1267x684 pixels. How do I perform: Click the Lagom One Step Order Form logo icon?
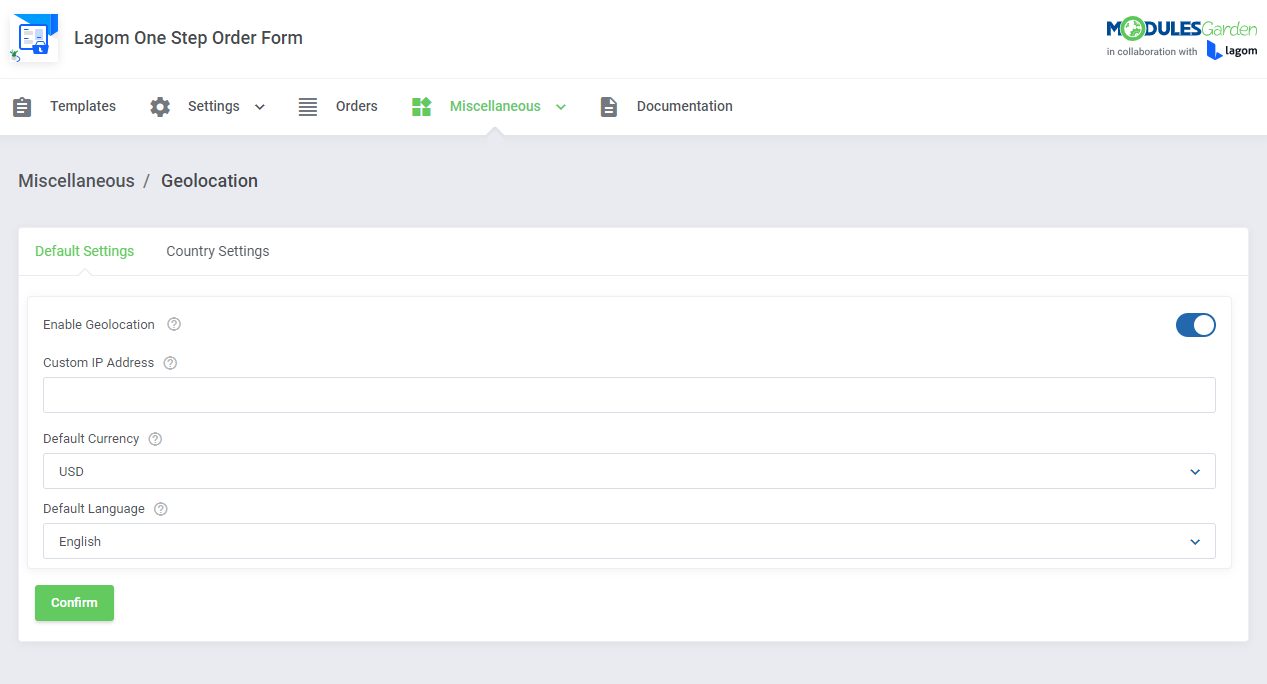[34, 38]
